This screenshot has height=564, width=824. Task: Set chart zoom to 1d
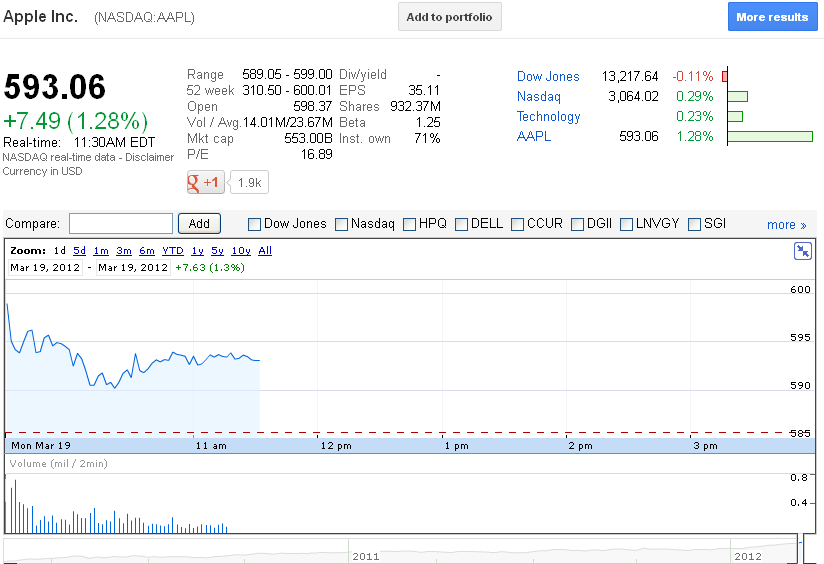tap(60, 251)
